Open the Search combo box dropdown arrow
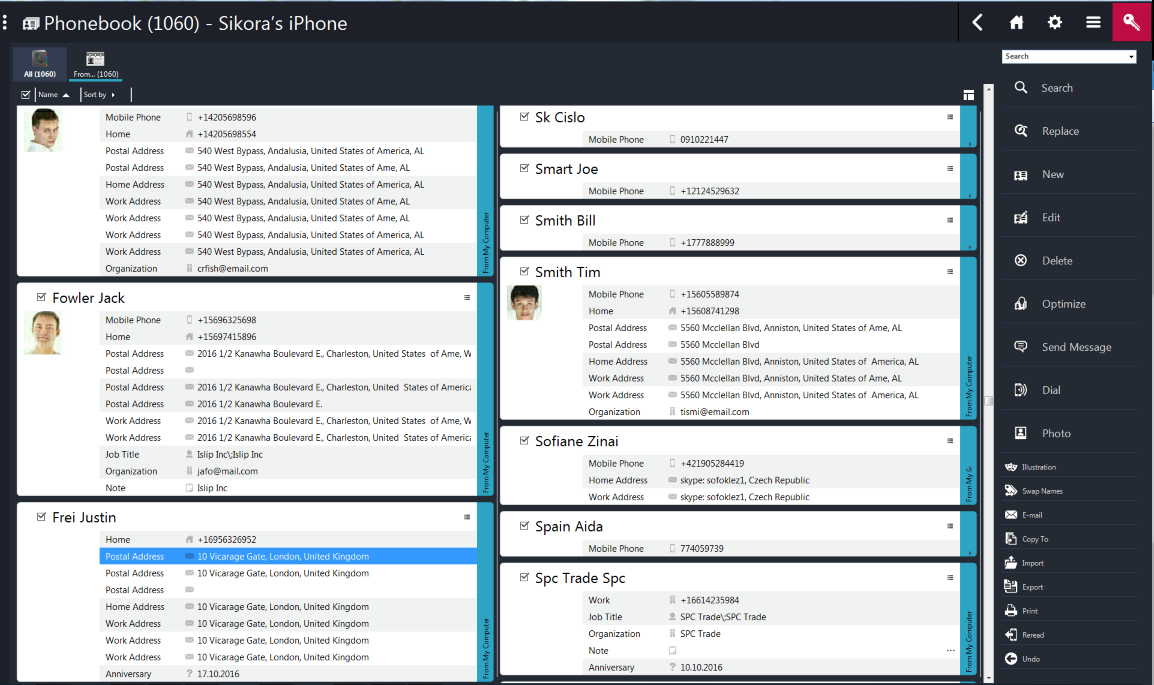Screen dimensions: 1154x685 tap(1131, 57)
